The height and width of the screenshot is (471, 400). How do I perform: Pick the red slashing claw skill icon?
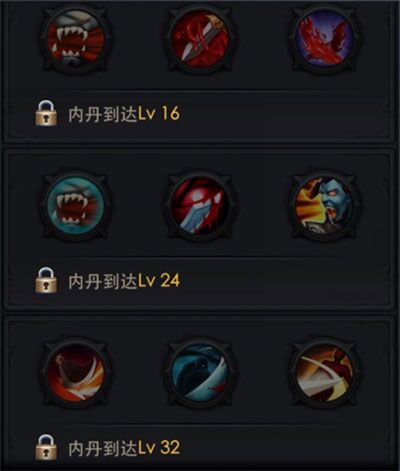(x=76, y=373)
